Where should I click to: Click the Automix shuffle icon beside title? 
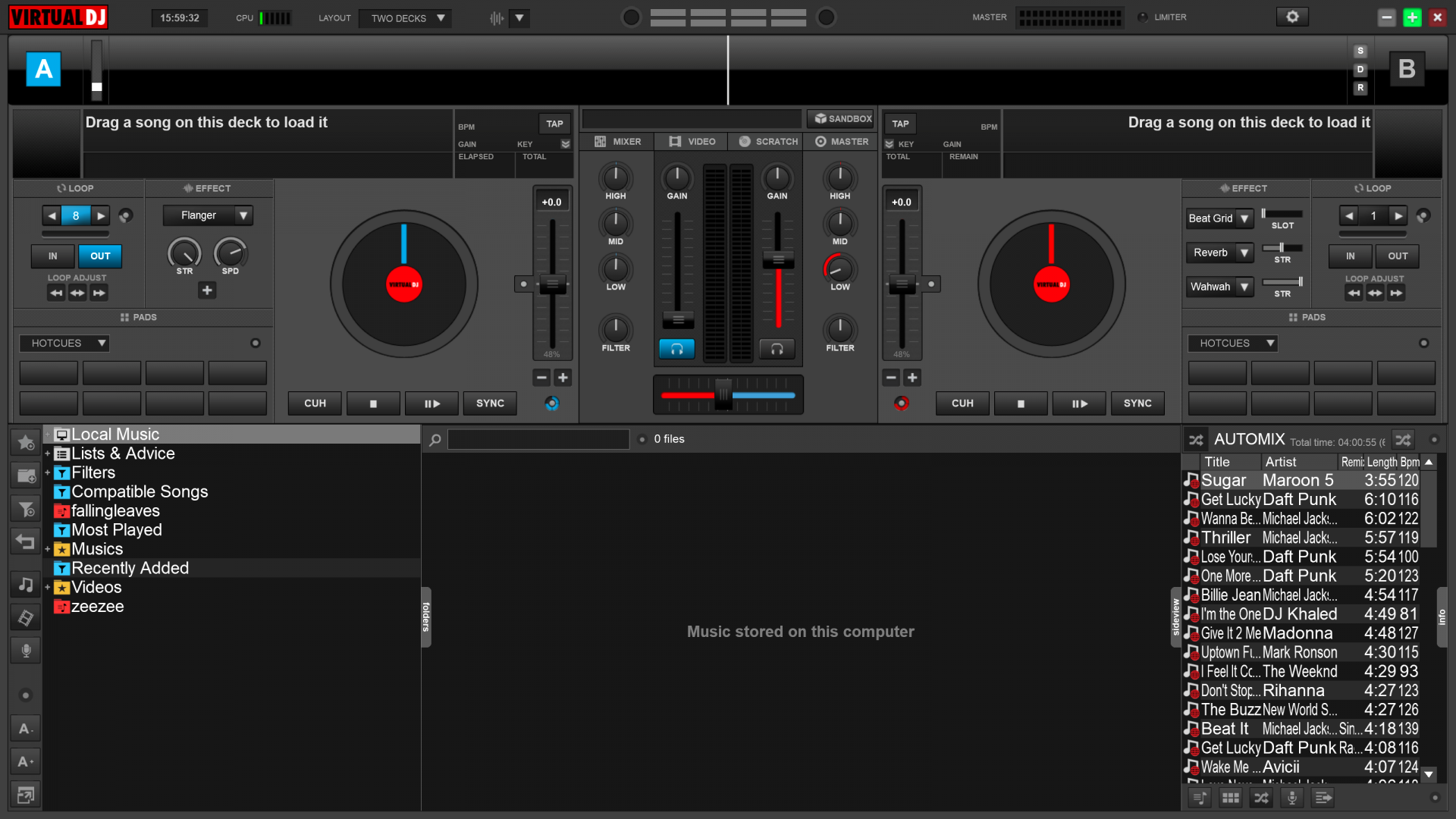tap(1196, 440)
